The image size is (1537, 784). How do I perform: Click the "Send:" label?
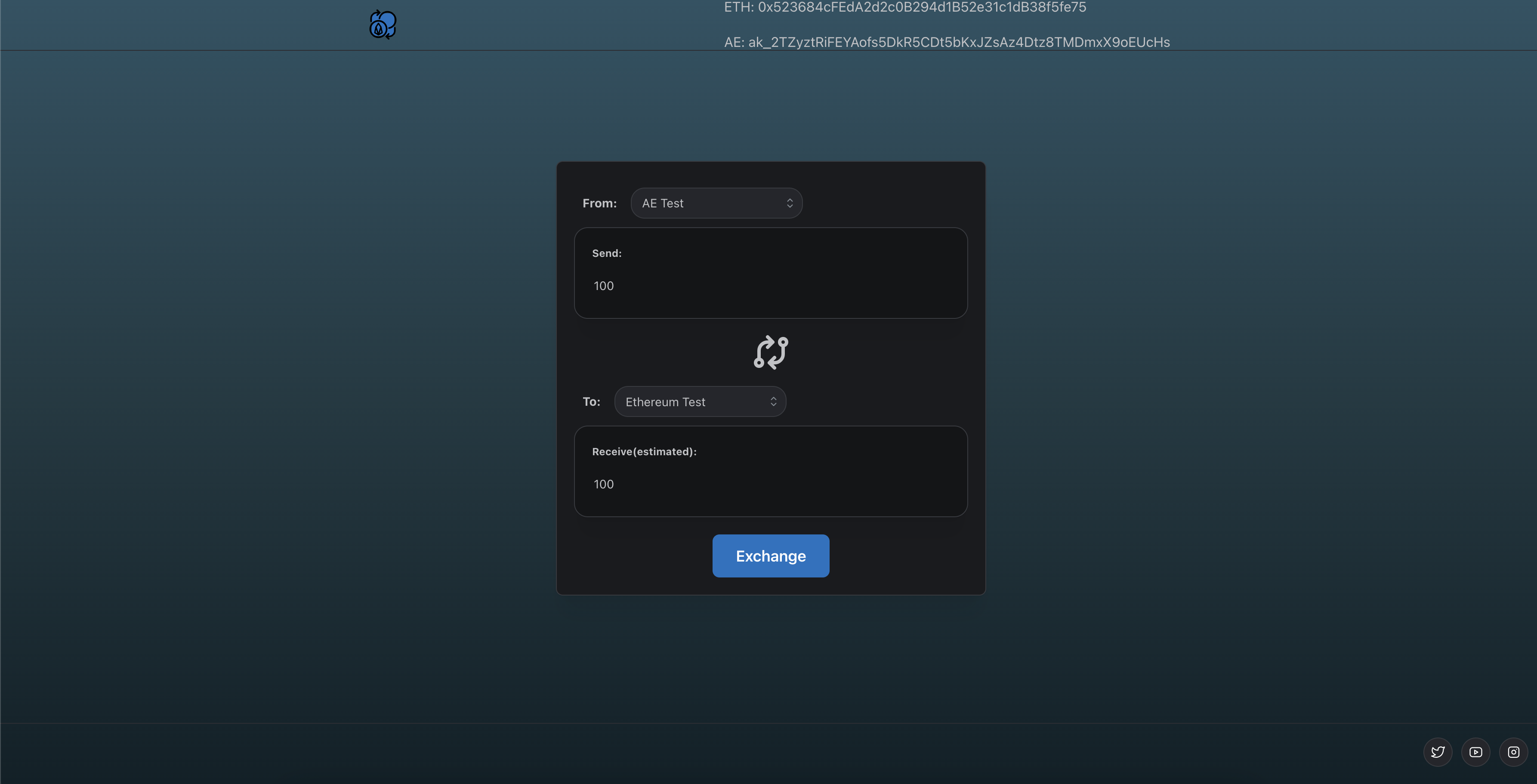click(x=606, y=253)
